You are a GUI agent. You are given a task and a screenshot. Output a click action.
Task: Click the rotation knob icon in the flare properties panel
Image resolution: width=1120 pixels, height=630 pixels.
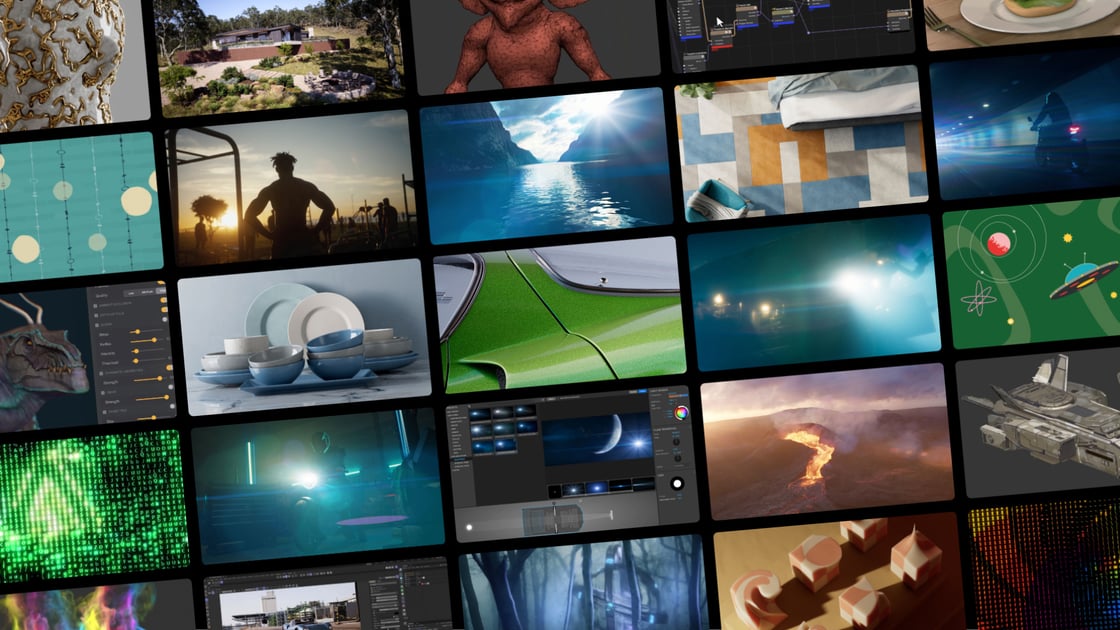[678, 442]
